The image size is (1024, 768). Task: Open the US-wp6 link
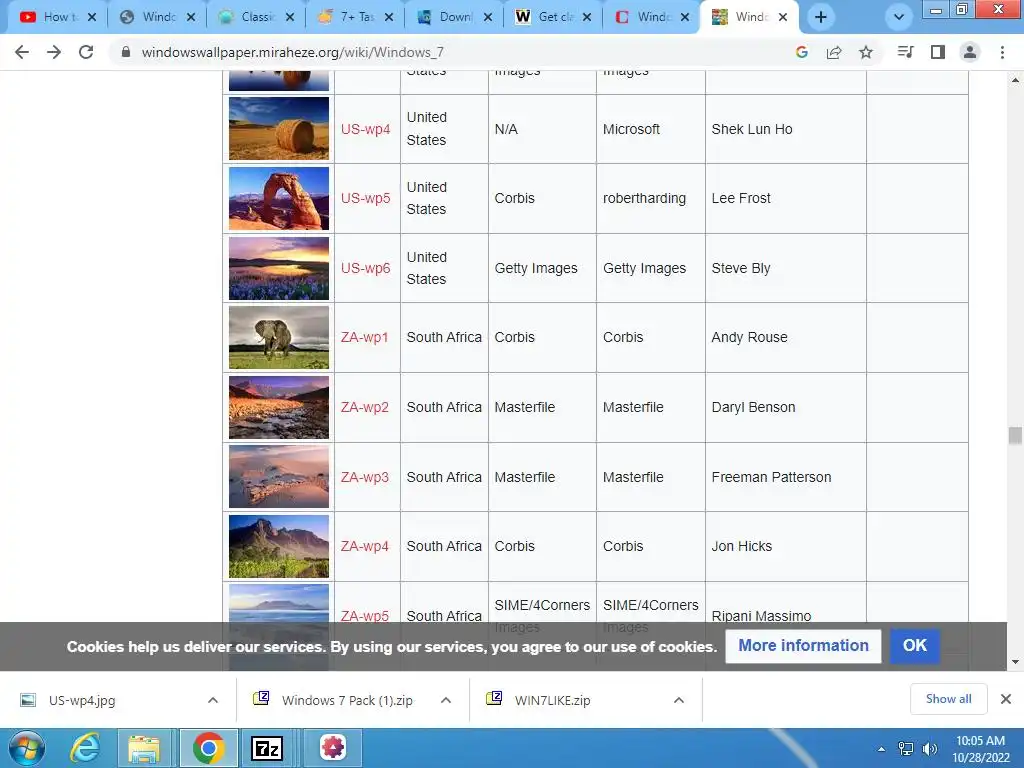365,268
